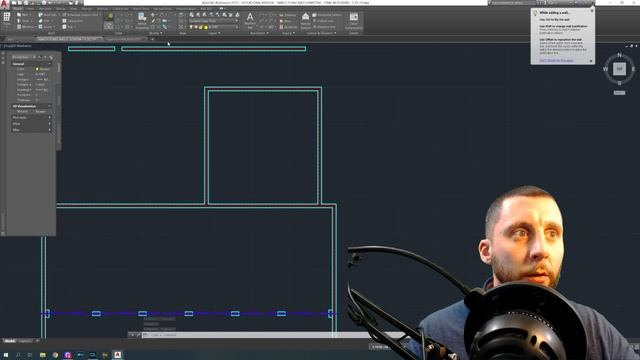Viewport: 640px width, 360px height.
Task: Toggle the layer lock icon in the Layers panel
Action: [201, 27]
